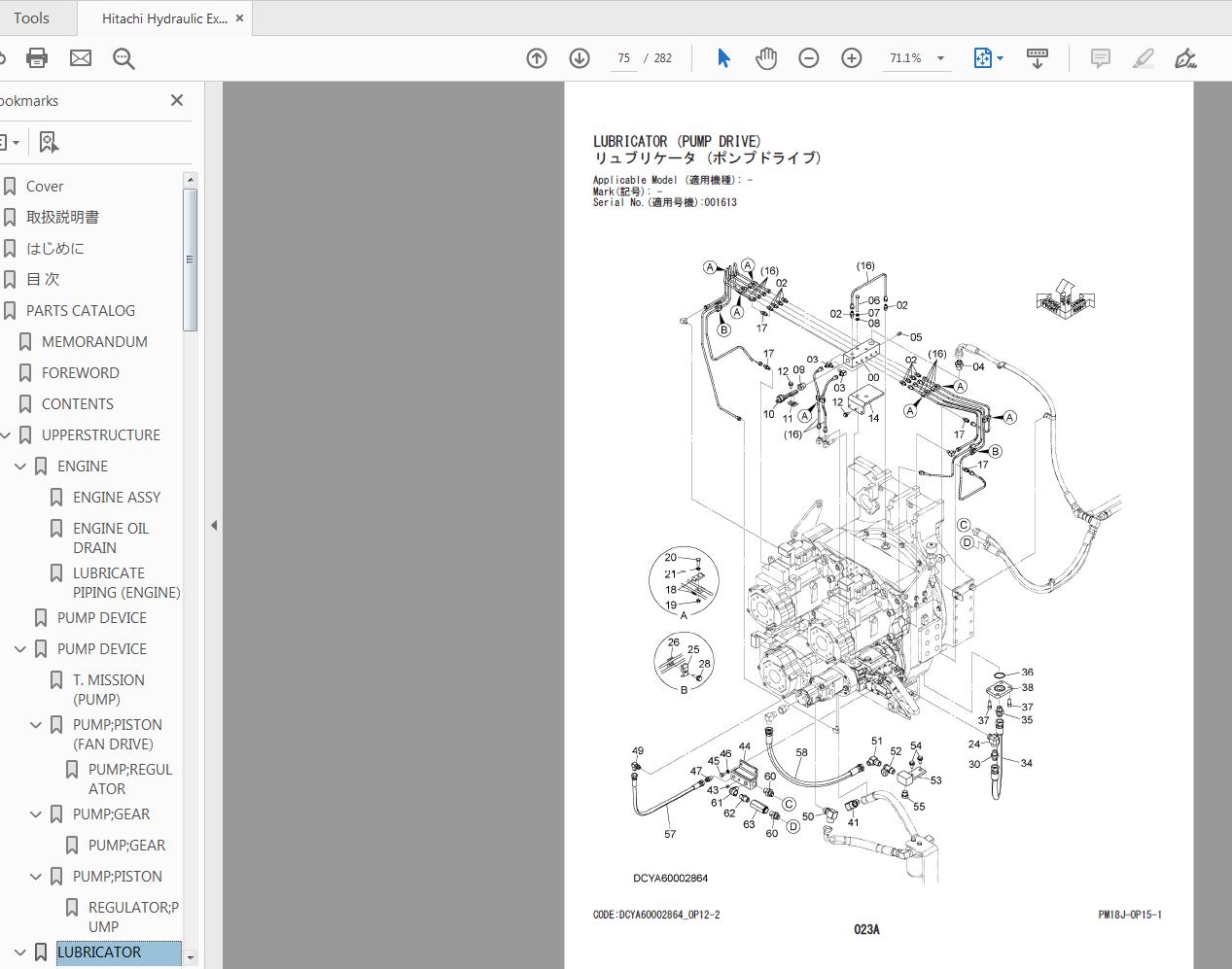Select the Hand tool for panning
The height and width of the screenshot is (969, 1232).
[x=766, y=58]
